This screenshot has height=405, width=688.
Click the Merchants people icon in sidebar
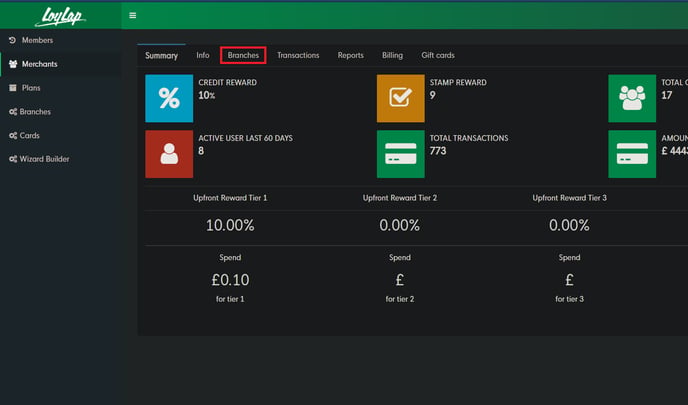tap(13, 64)
